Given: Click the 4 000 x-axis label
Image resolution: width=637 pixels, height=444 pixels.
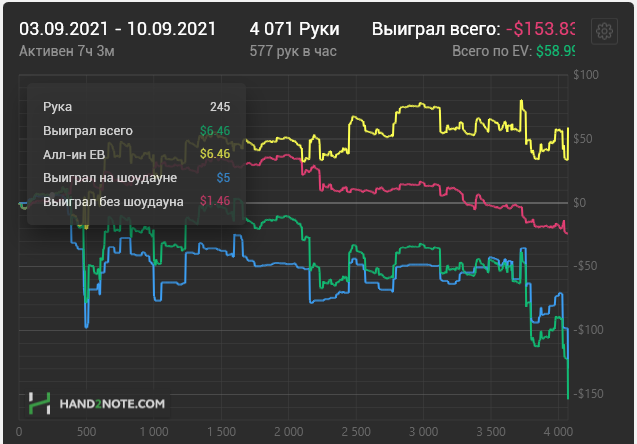Looking at the screenshot, I should click(x=558, y=431).
